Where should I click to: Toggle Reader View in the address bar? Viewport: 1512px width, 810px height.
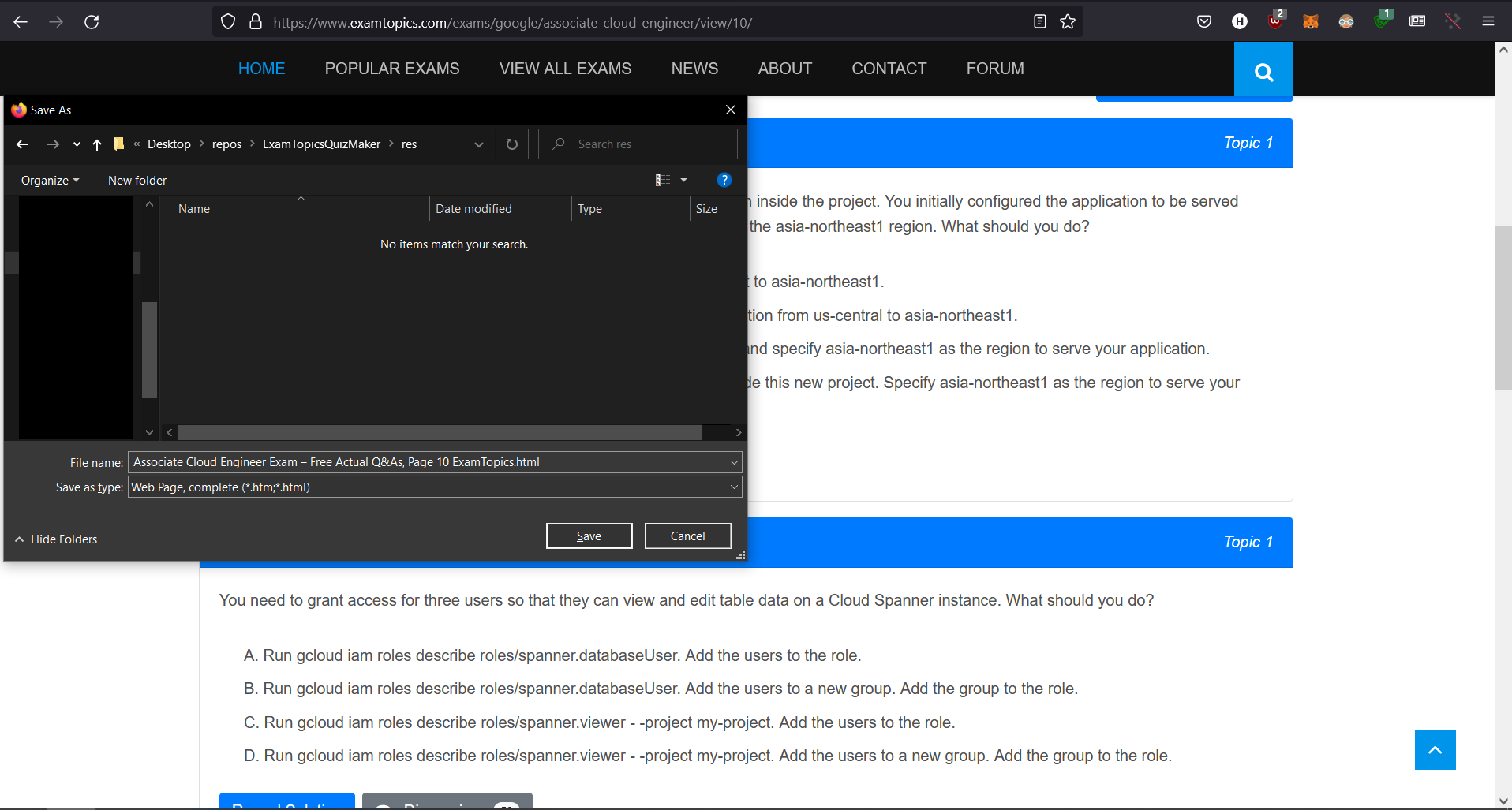click(x=1040, y=22)
